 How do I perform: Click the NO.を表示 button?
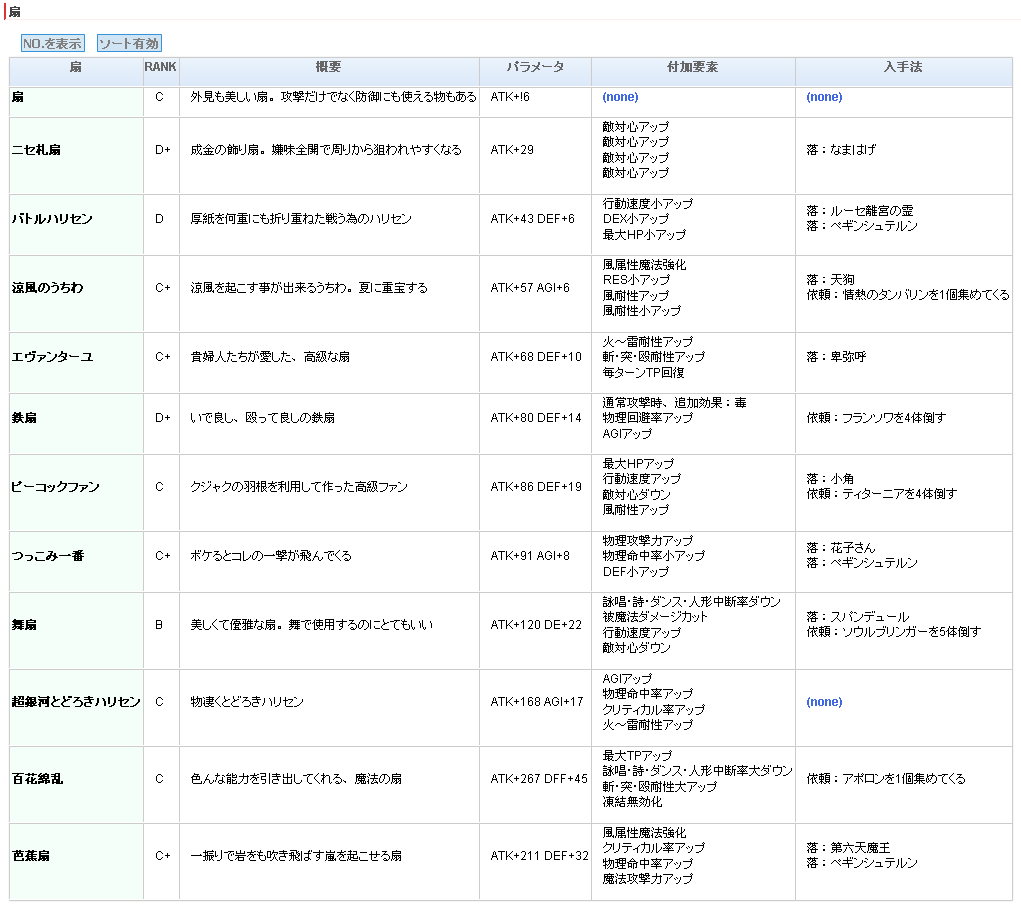(x=53, y=44)
